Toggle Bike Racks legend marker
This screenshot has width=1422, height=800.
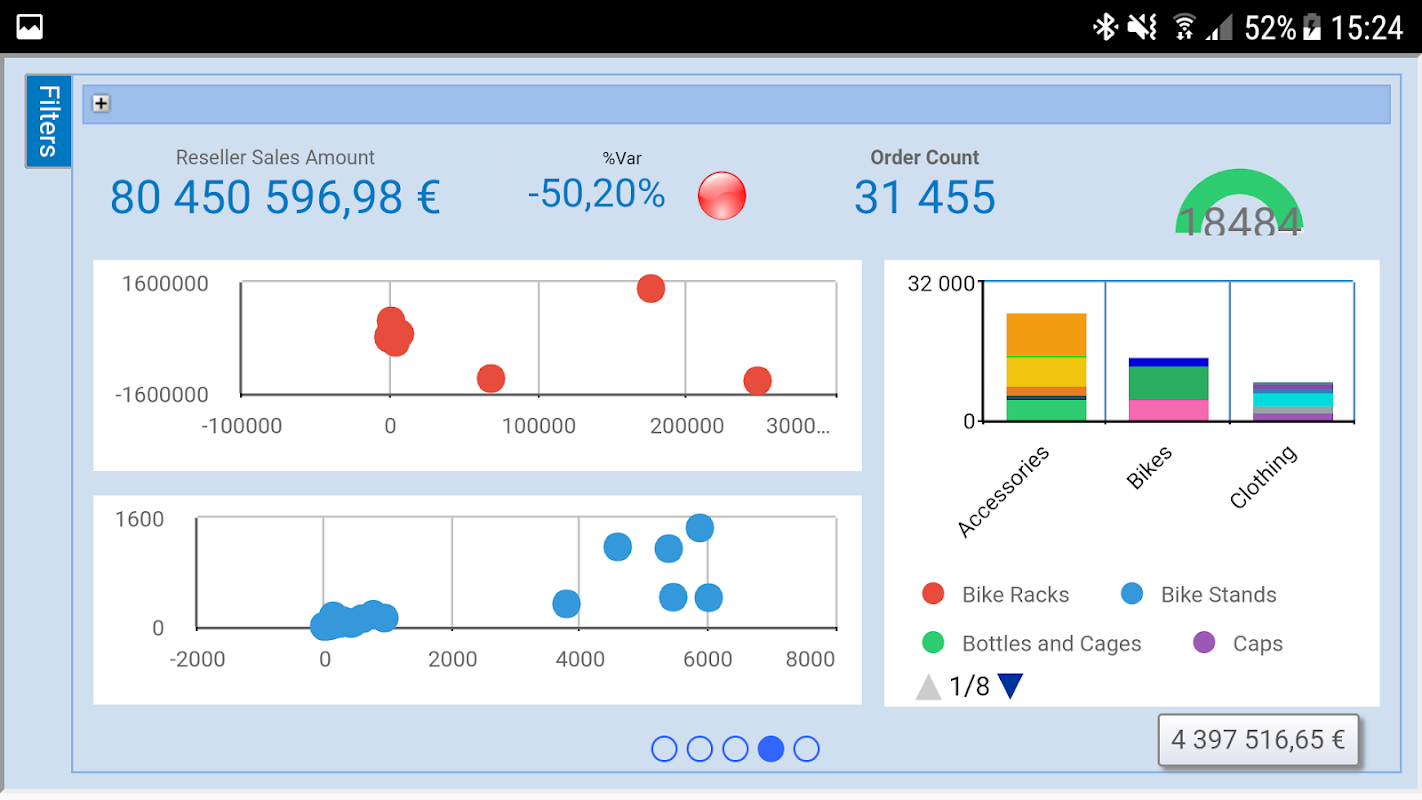point(933,594)
